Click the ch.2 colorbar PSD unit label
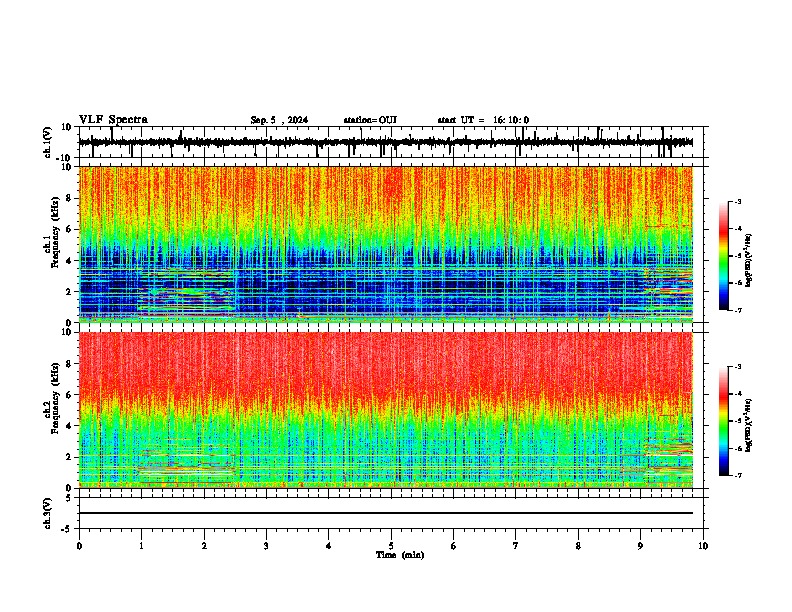The image size is (792, 612). click(748, 424)
